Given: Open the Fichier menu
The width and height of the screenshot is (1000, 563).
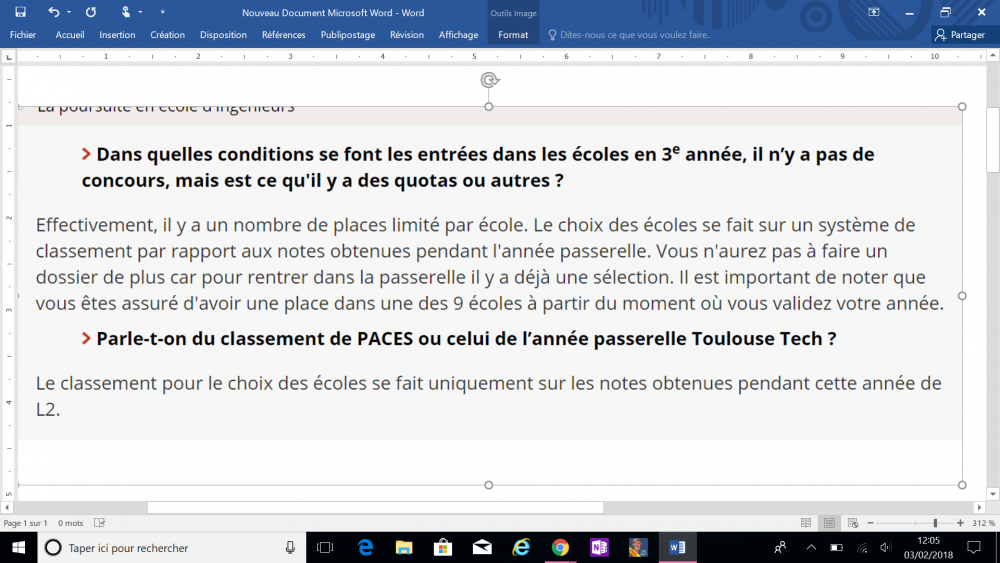Looking at the screenshot, I should pyautogui.click(x=23, y=35).
